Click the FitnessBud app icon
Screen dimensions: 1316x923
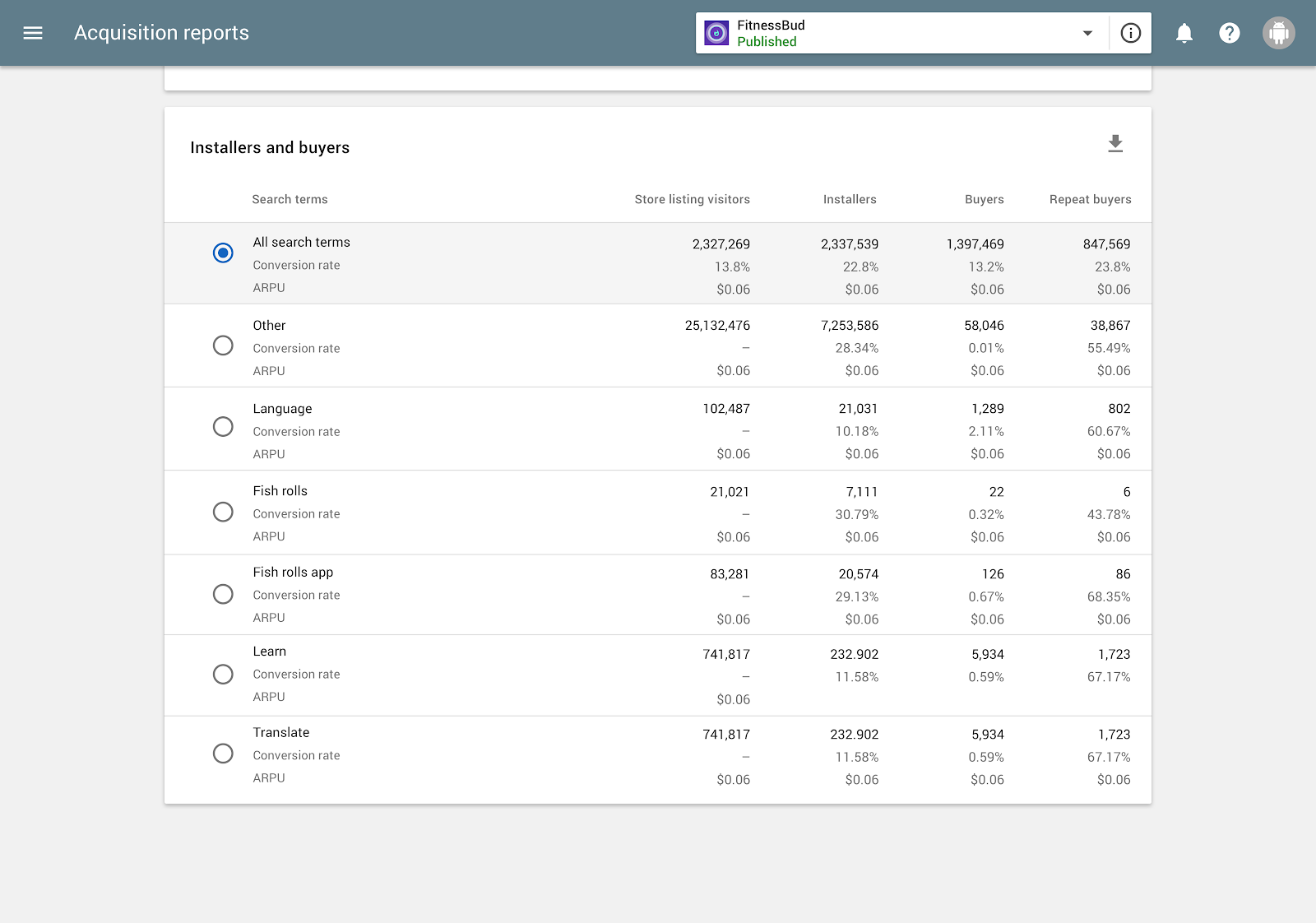(716, 33)
